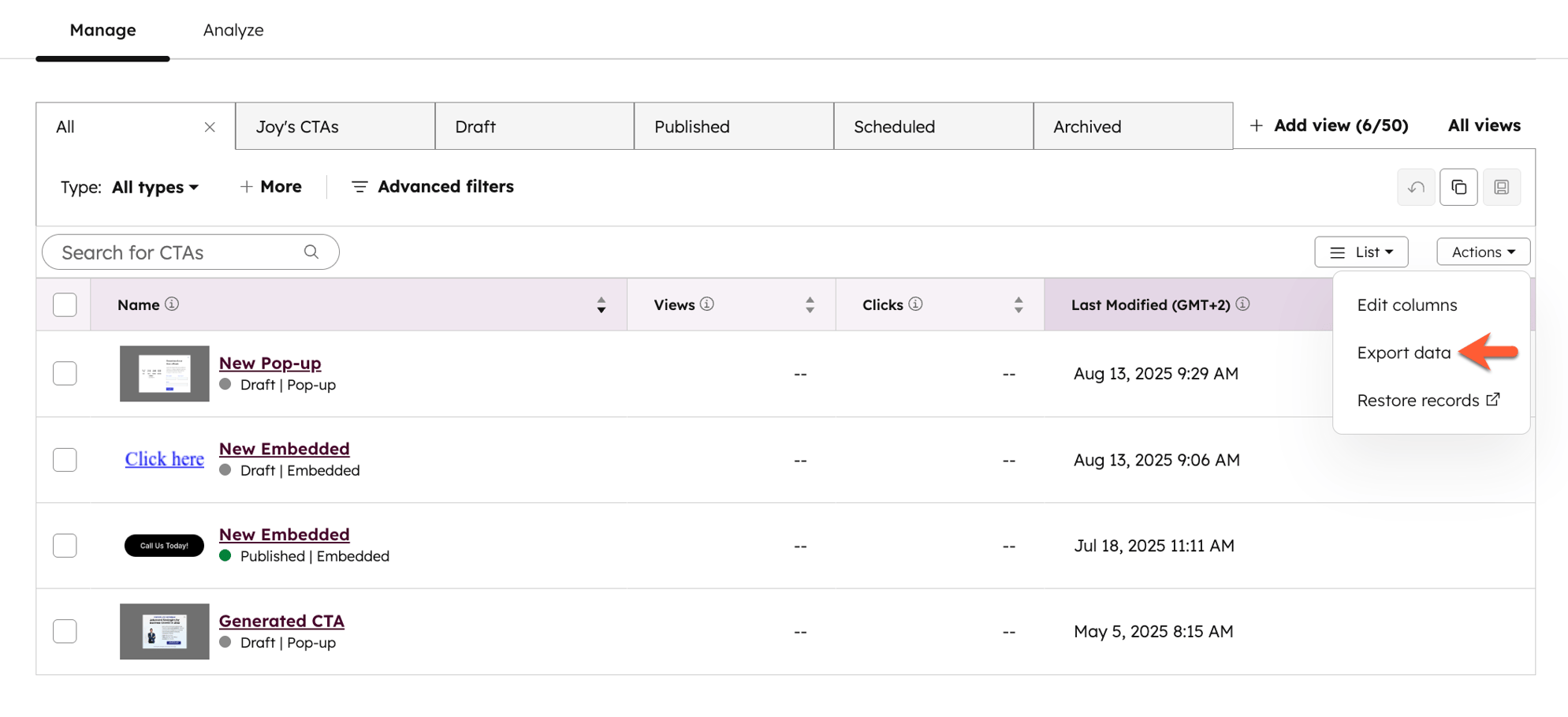Screen dimensions: 1568x717
Task: Open the All views link
Action: coord(1483,125)
